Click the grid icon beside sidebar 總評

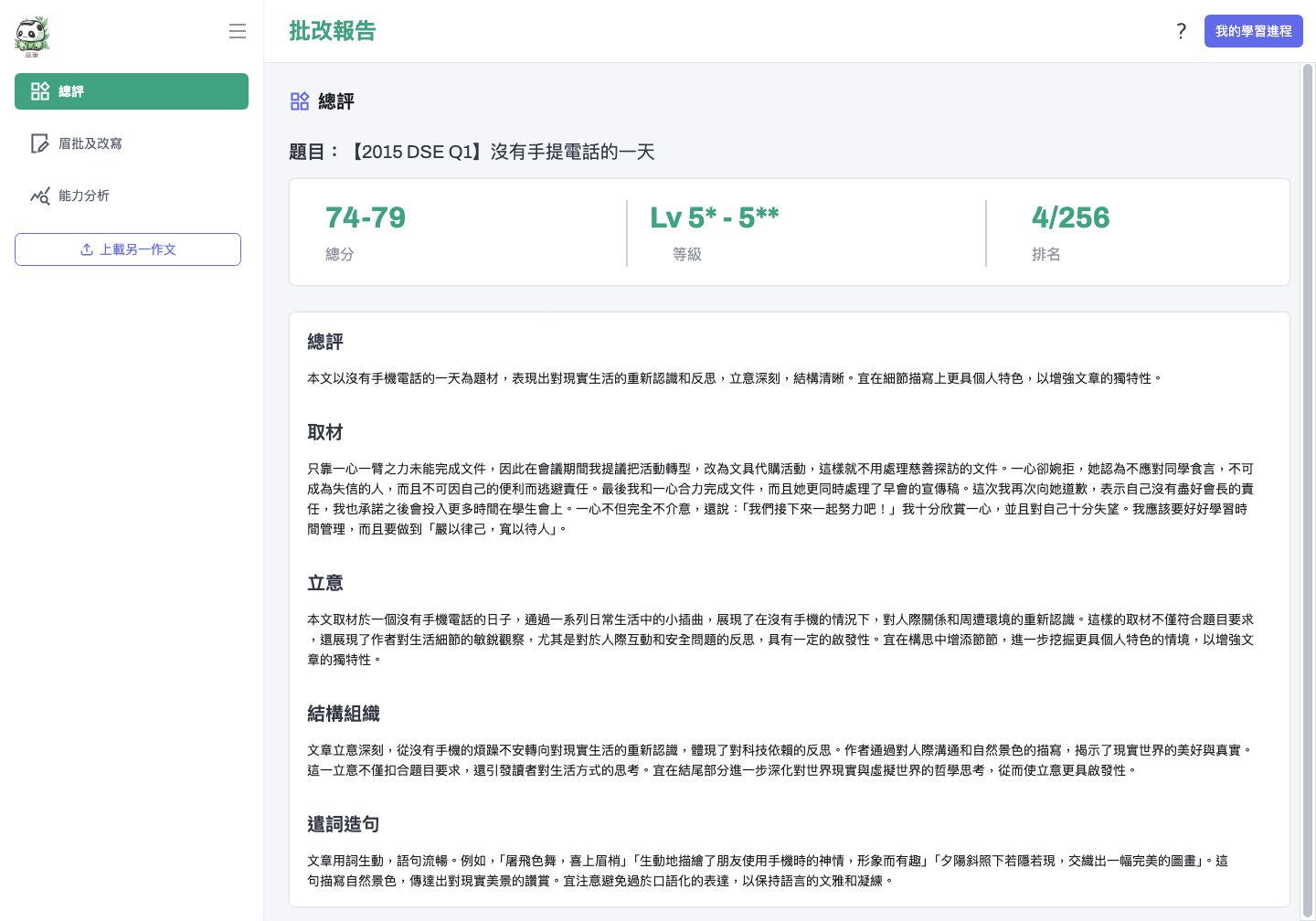(40, 91)
